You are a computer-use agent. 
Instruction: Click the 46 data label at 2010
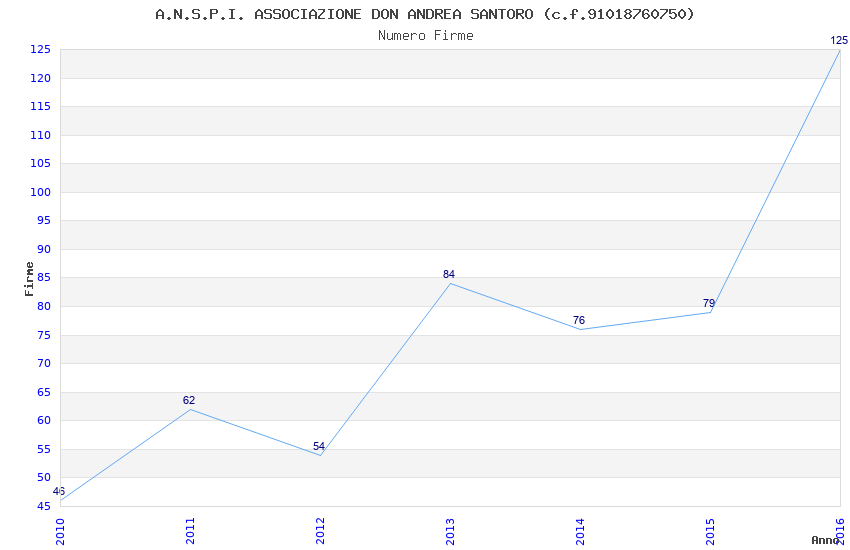59,491
